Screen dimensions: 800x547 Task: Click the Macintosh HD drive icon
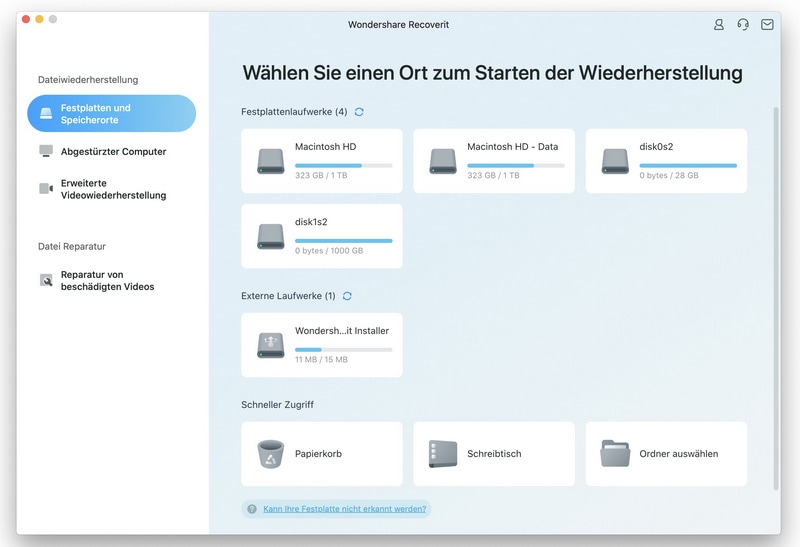(270, 161)
